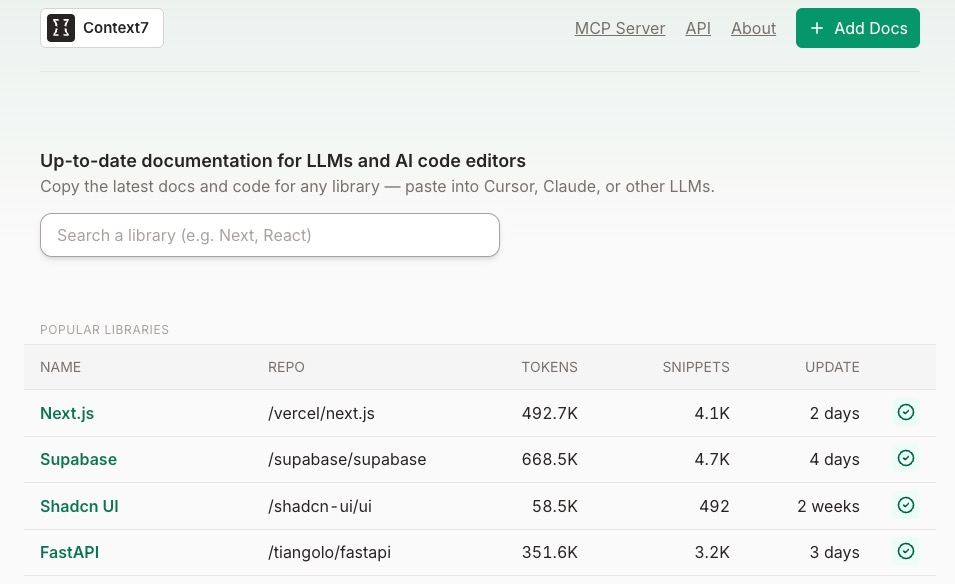Open the Next.js library

(x=67, y=413)
